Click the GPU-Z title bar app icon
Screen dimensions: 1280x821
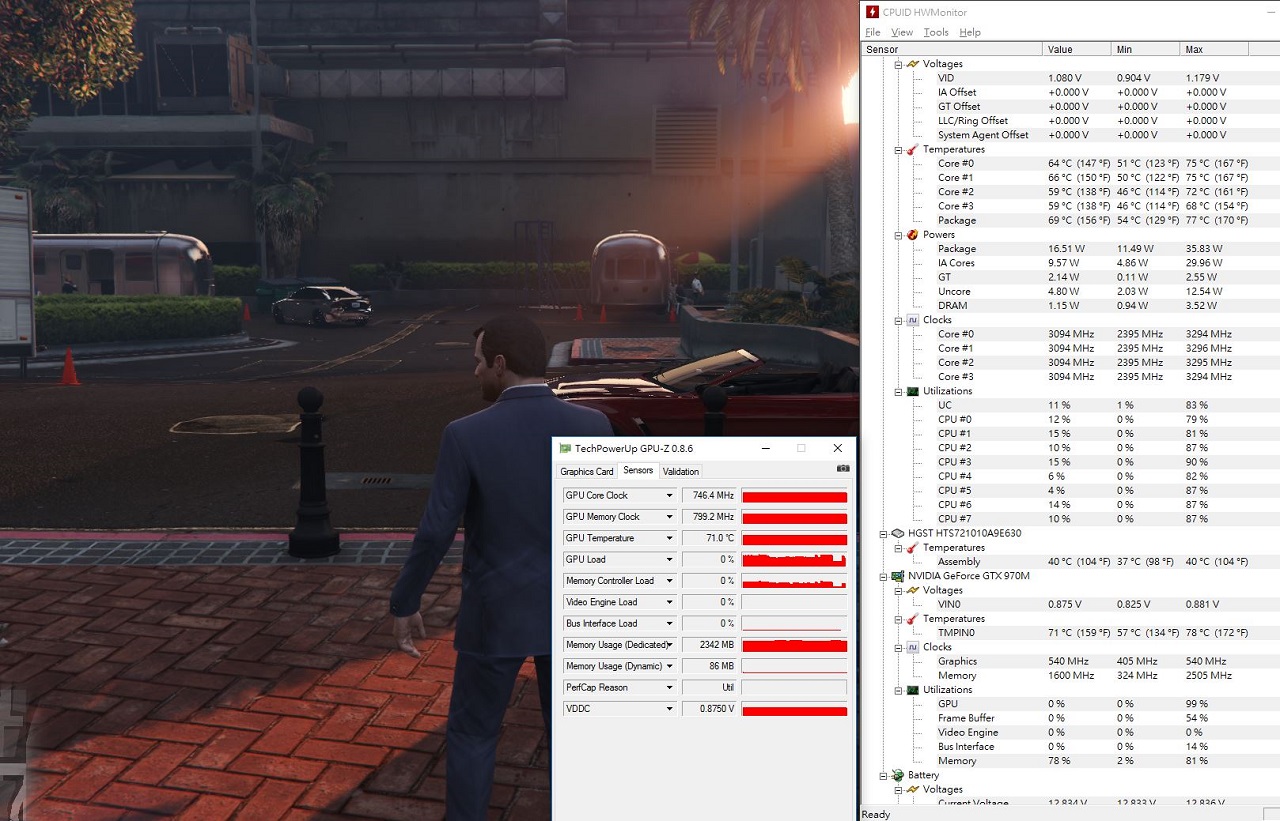pos(566,448)
